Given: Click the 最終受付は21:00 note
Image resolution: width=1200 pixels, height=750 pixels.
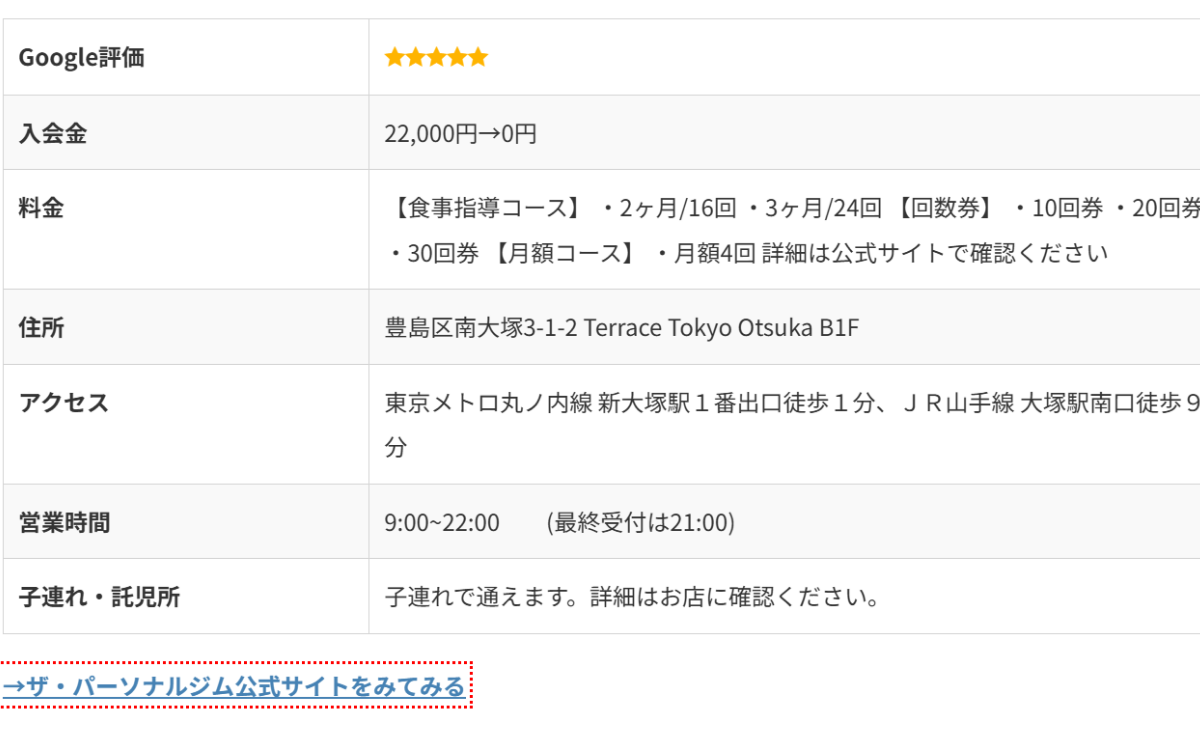Looking at the screenshot, I should [x=641, y=522].
